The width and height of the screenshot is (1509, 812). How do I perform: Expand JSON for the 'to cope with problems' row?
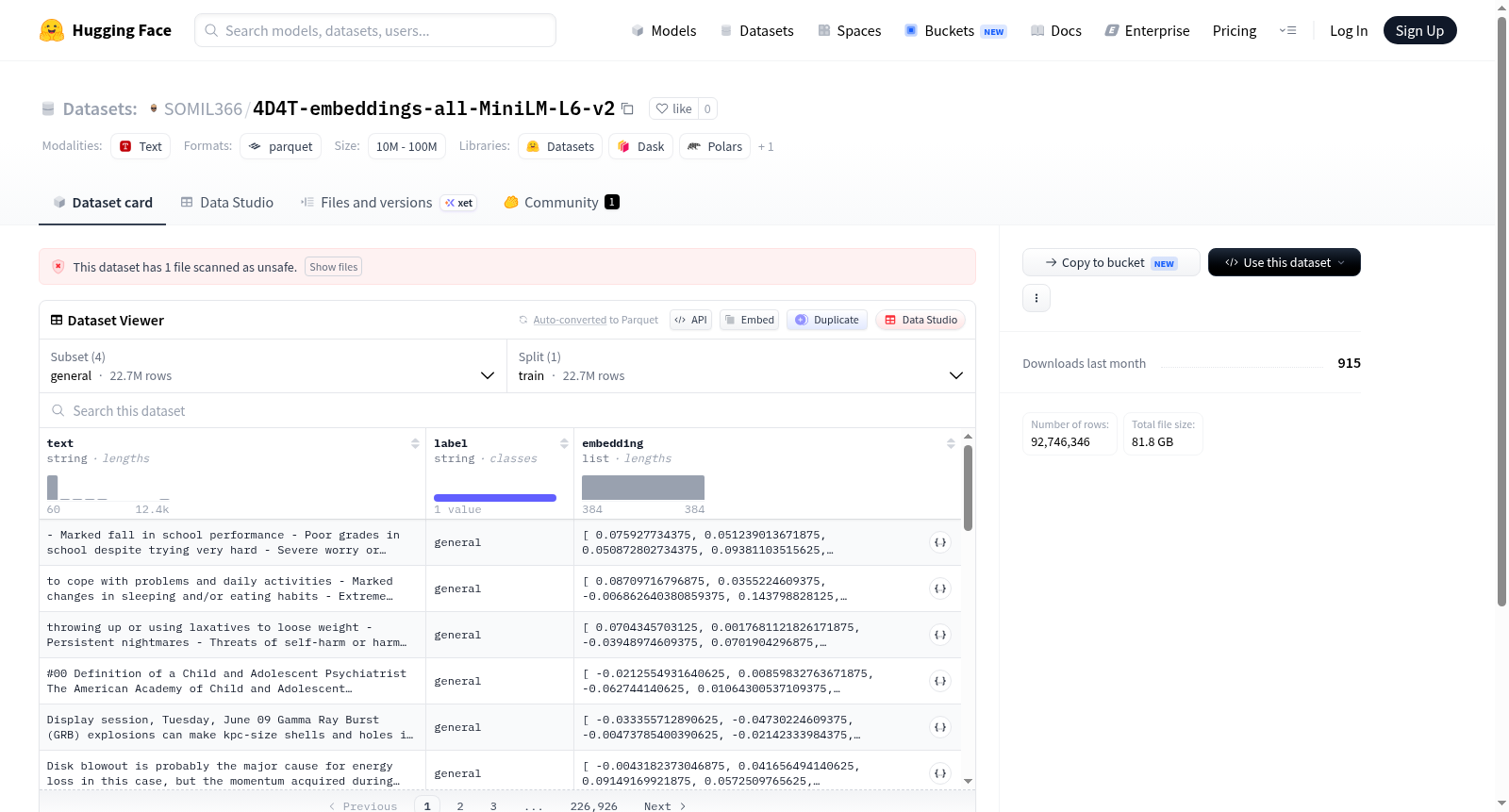coord(940,588)
